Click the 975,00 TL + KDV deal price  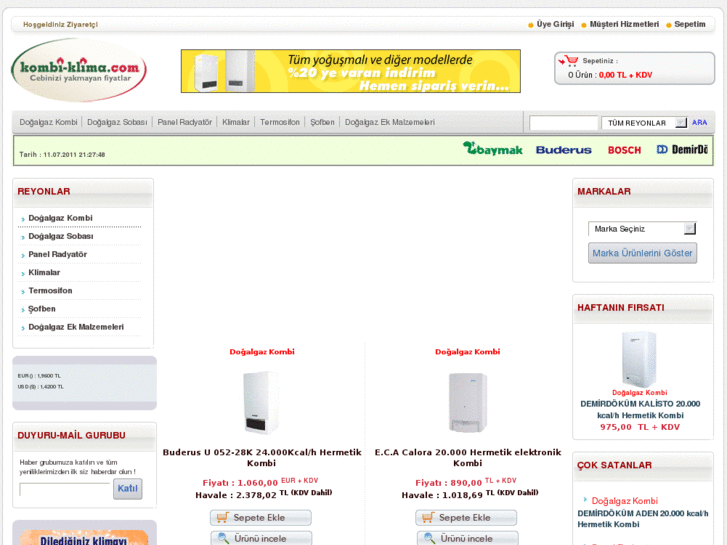point(640,427)
